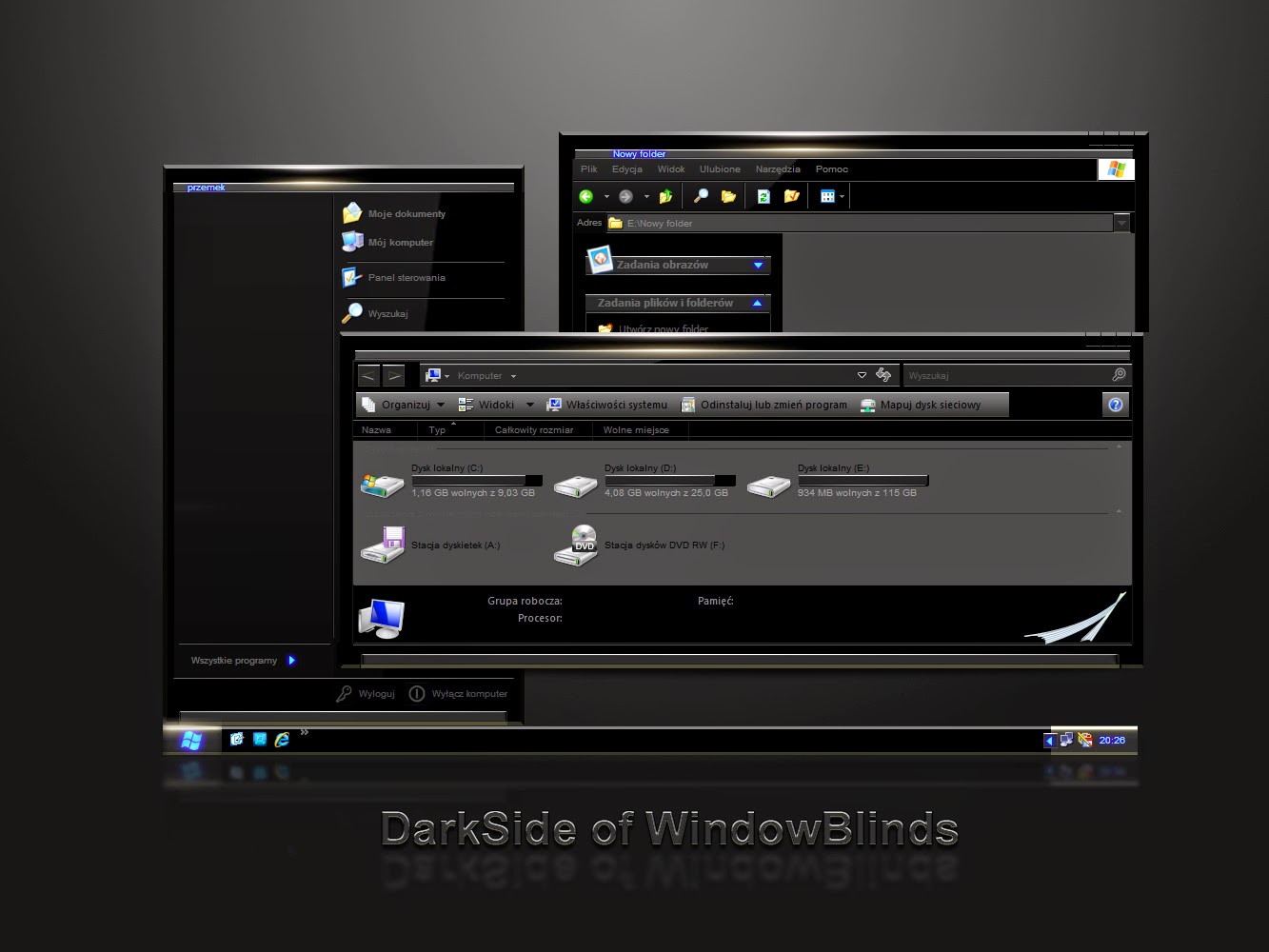Viewport: 1269px width, 952px height.
Task: Sort by the Nazwa column header
Action: tap(386, 430)
